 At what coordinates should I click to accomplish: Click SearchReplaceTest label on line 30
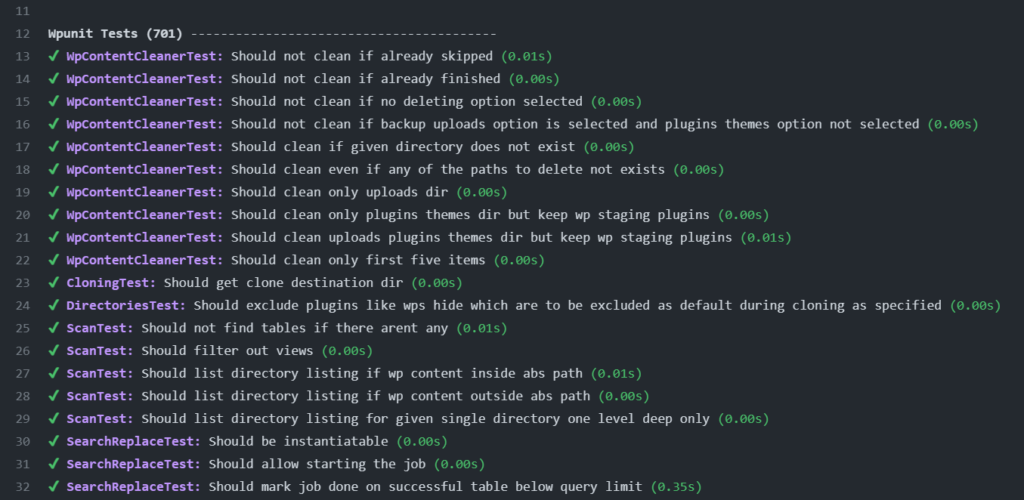[x=134, y=441]
